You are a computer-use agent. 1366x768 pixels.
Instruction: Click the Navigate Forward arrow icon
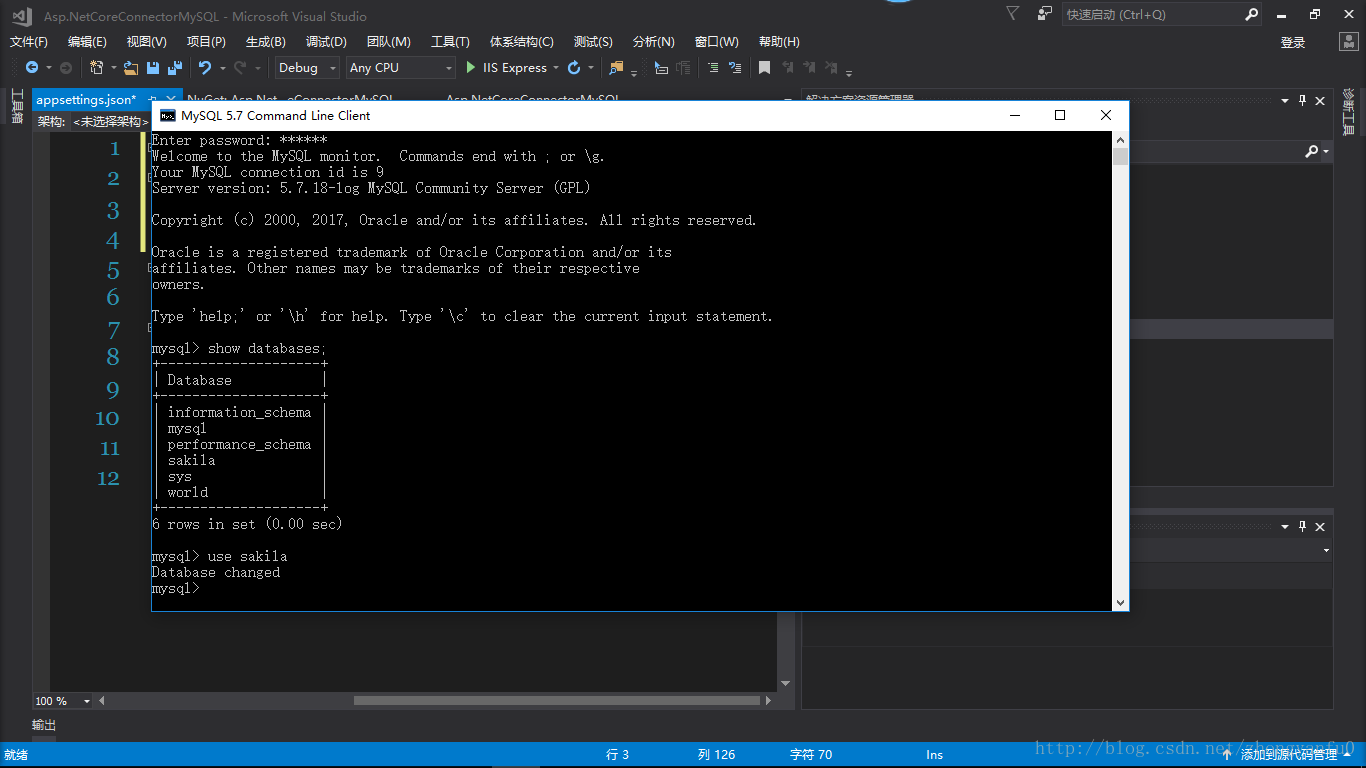(x=66, y=68)
